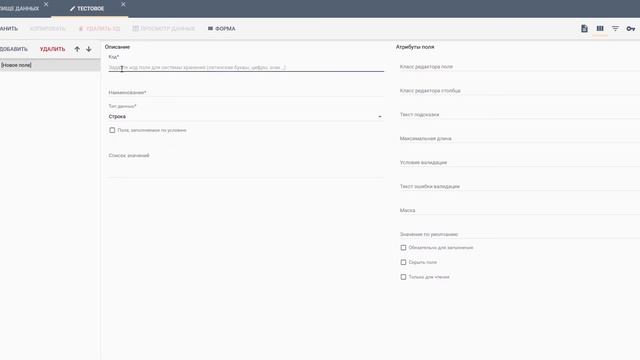The width and height of the screenshot is (640, 360).
Task: Switch to the ХРАНИЛИЩЕ ДАННЫХ tab
Action: coord(19,9)
